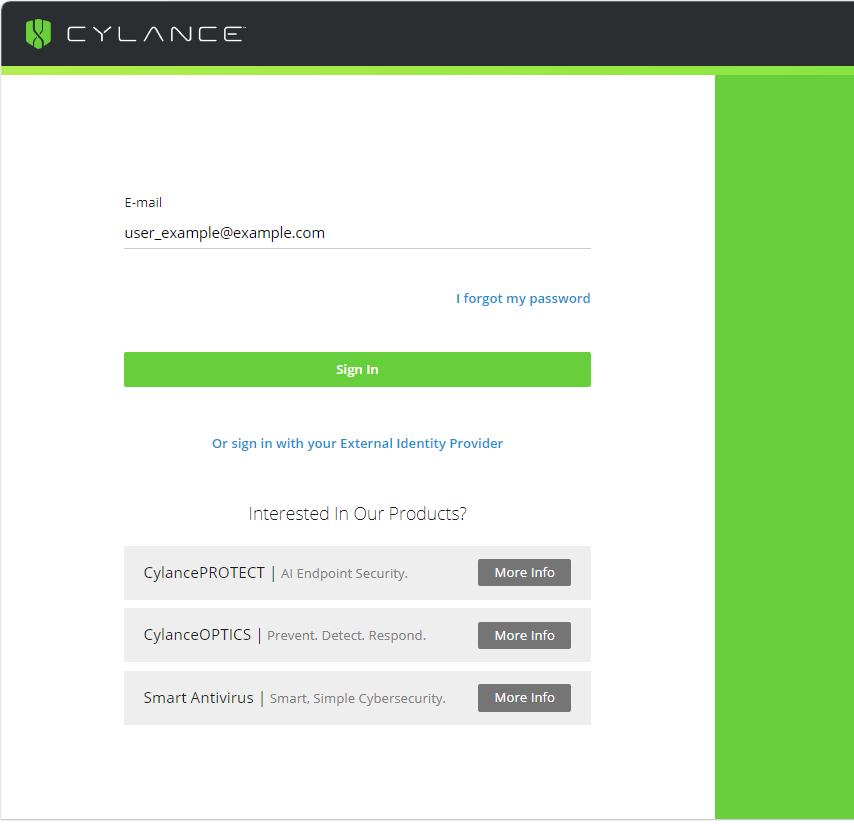Click the green Sign In button
The height and width of the screenshot is (824, 854).
357,369
